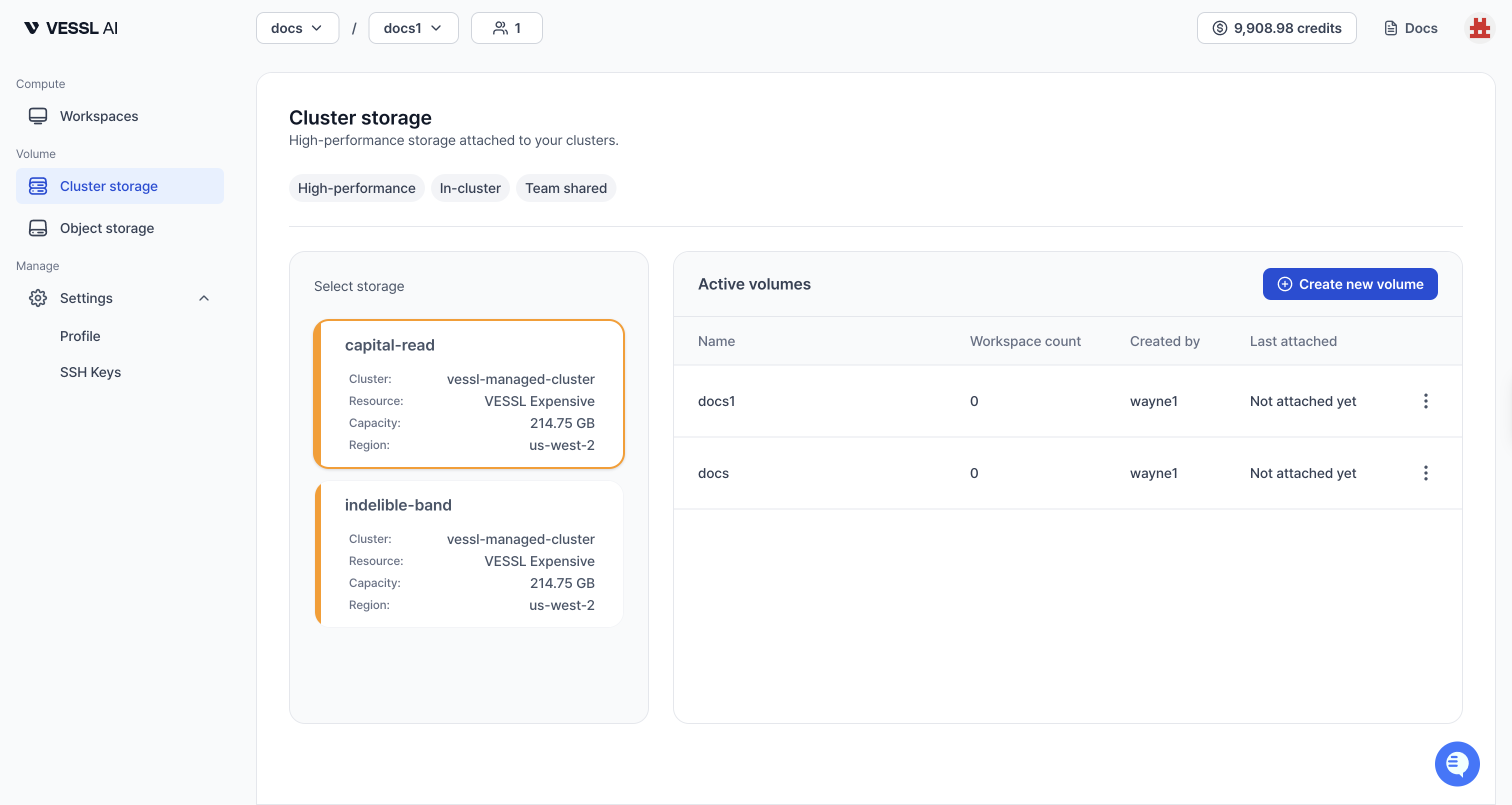Select the capital-read storage card
1512x805 pixels.
coord(468,394)
